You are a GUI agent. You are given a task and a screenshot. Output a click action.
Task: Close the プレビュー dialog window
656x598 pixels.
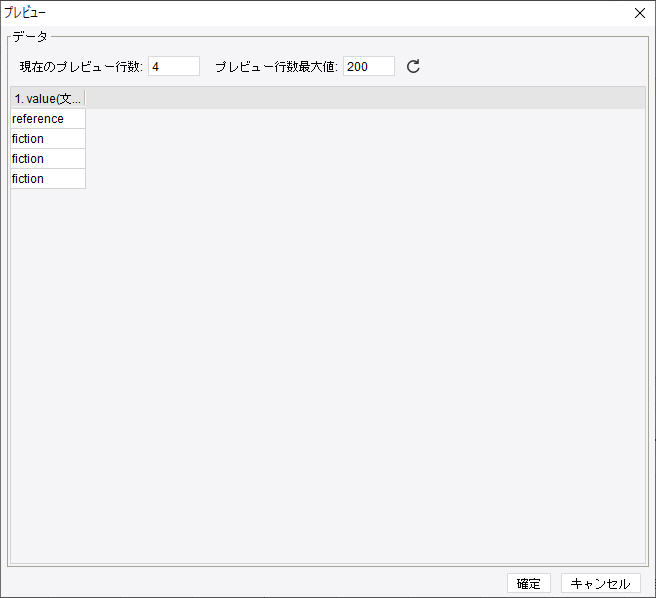640,13
